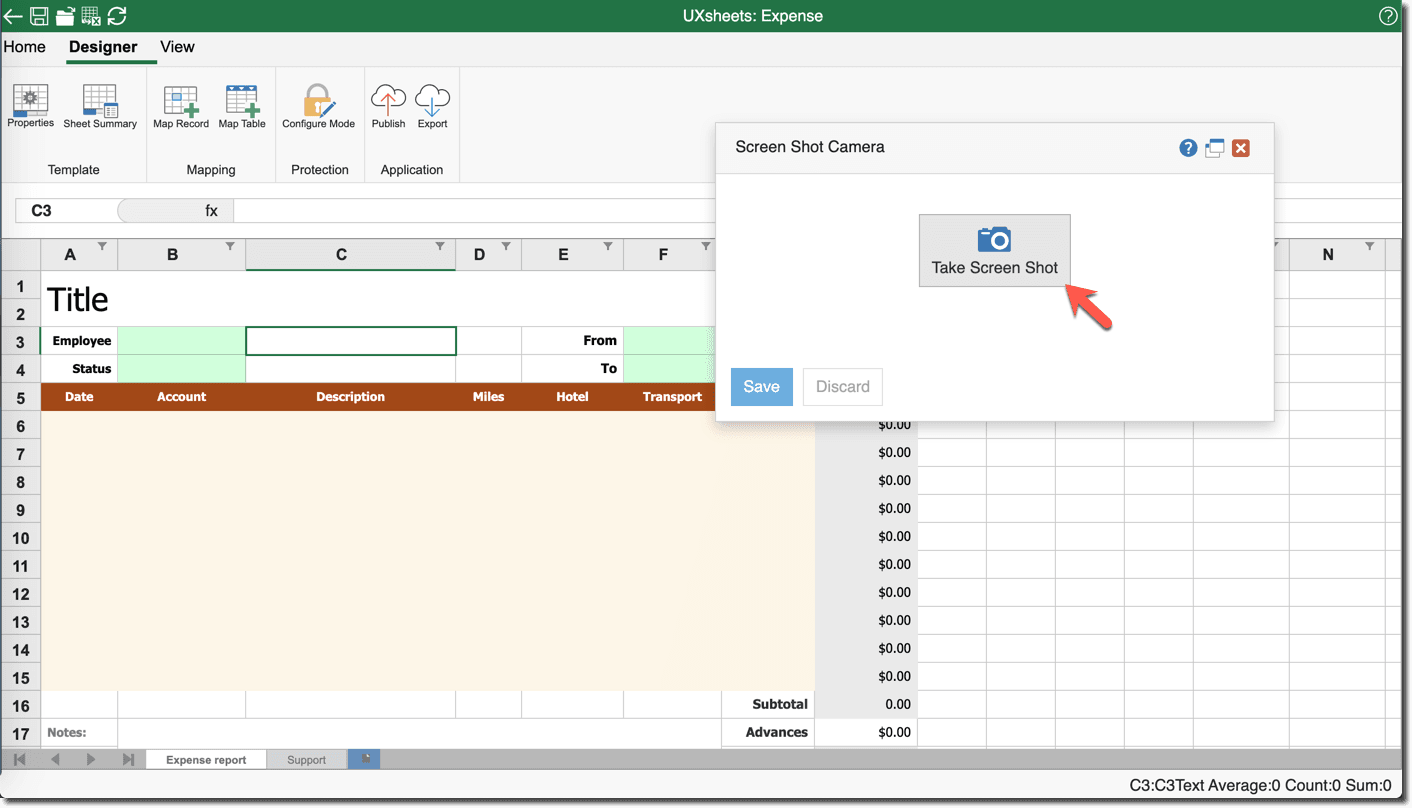Open the filter dropdown on column N
This screenshot has width=1412, height=808.
(x=1370, y=246)
